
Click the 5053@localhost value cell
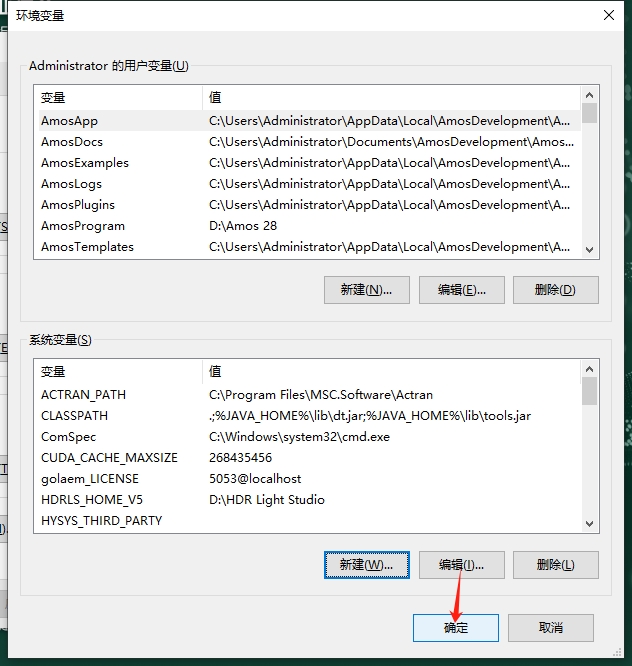255,479
